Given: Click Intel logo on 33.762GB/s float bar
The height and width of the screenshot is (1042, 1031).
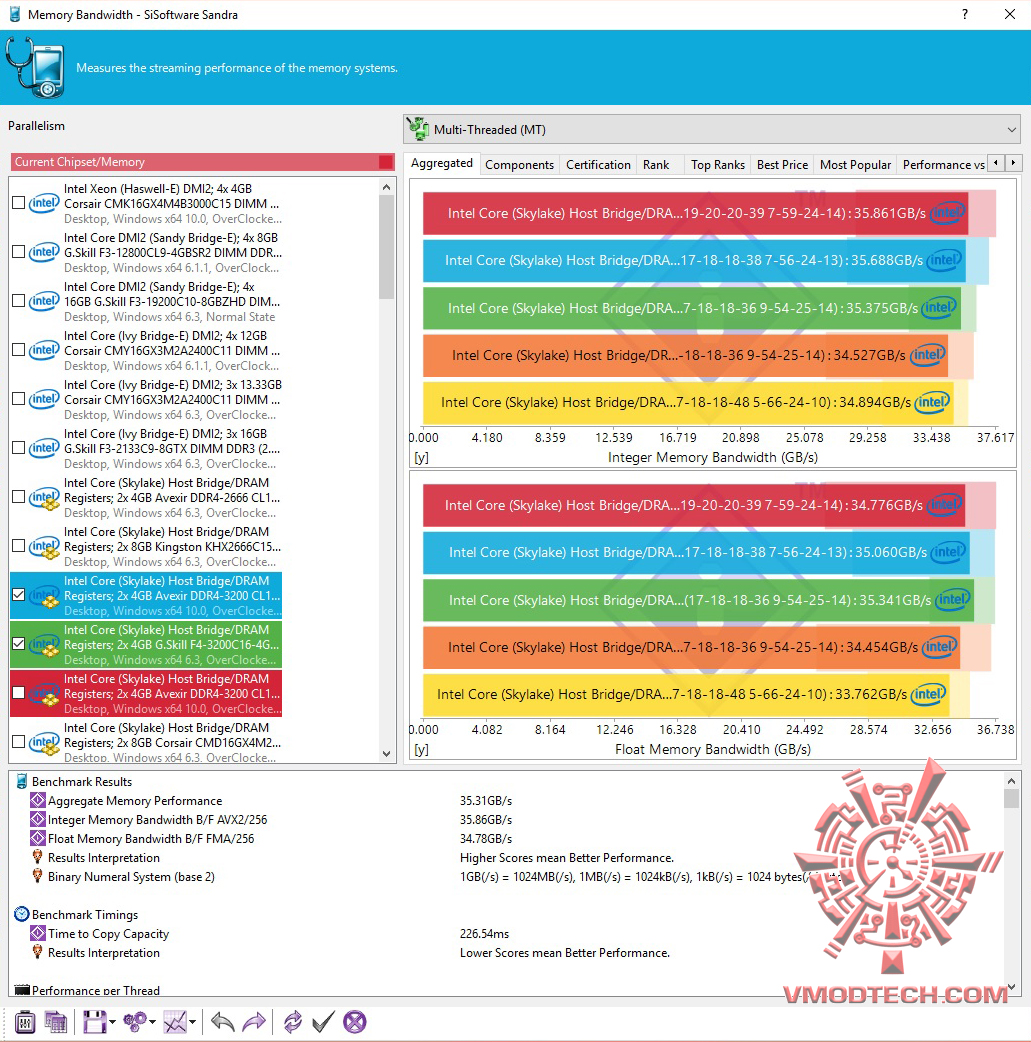Looking at the screenshot, I should point(929,694).
